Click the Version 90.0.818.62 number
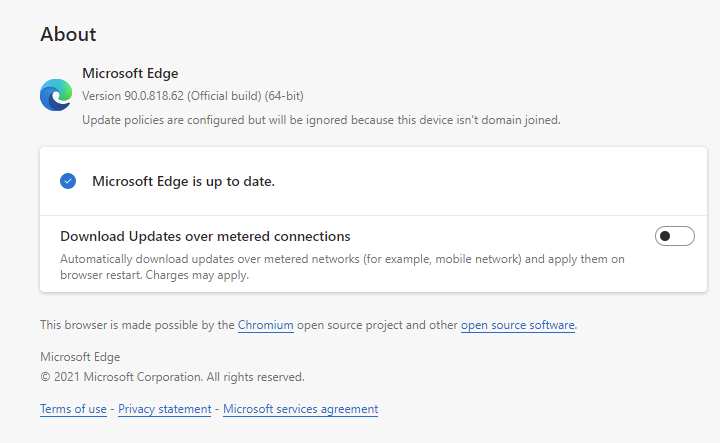Image resolution: width=720 pixels, height=443 pixels. coord(150,96)
